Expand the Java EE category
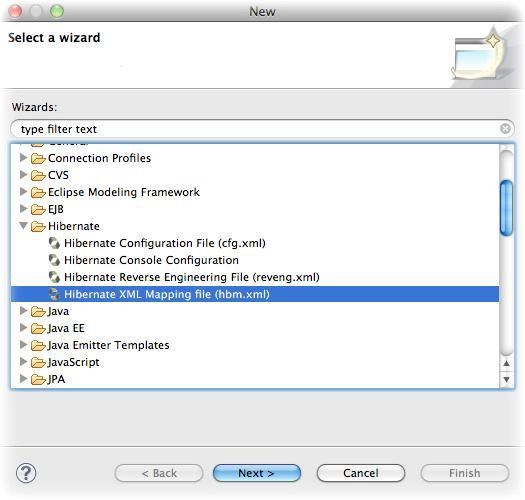Viewport: 525px width, 500px height. click(x=23, y=328)
